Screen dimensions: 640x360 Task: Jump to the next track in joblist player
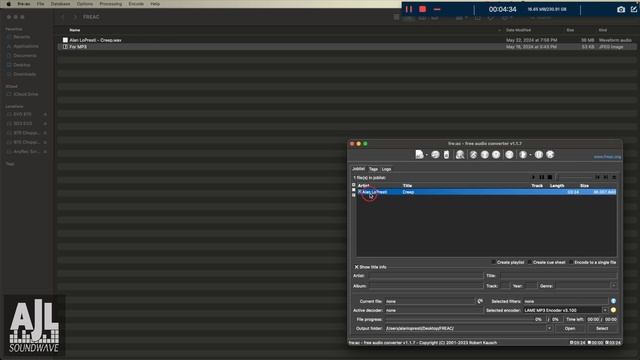(x=606, y=177)
